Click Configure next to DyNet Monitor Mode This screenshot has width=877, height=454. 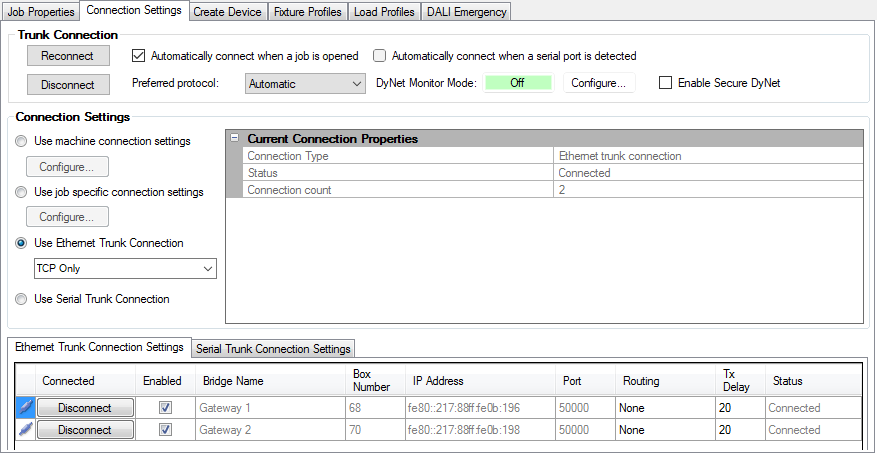[598, 83]
